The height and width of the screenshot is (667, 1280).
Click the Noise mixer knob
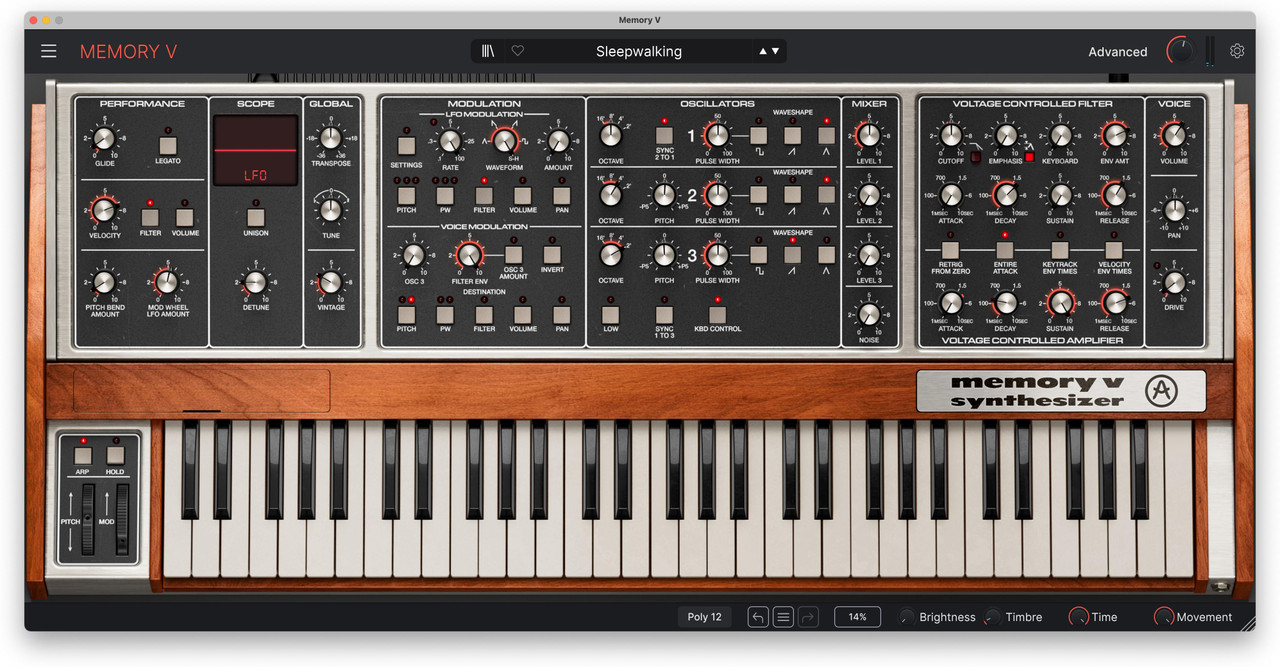point(869,314)
